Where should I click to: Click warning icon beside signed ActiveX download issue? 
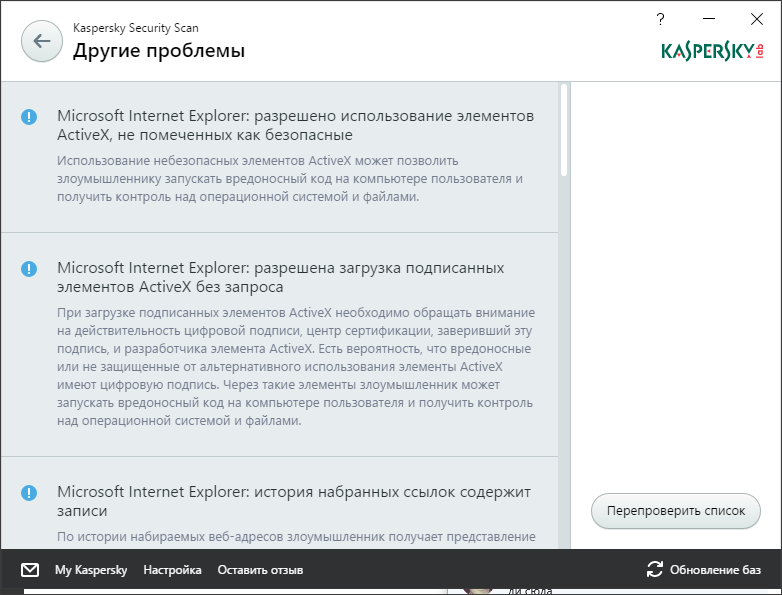coord(29,269)
